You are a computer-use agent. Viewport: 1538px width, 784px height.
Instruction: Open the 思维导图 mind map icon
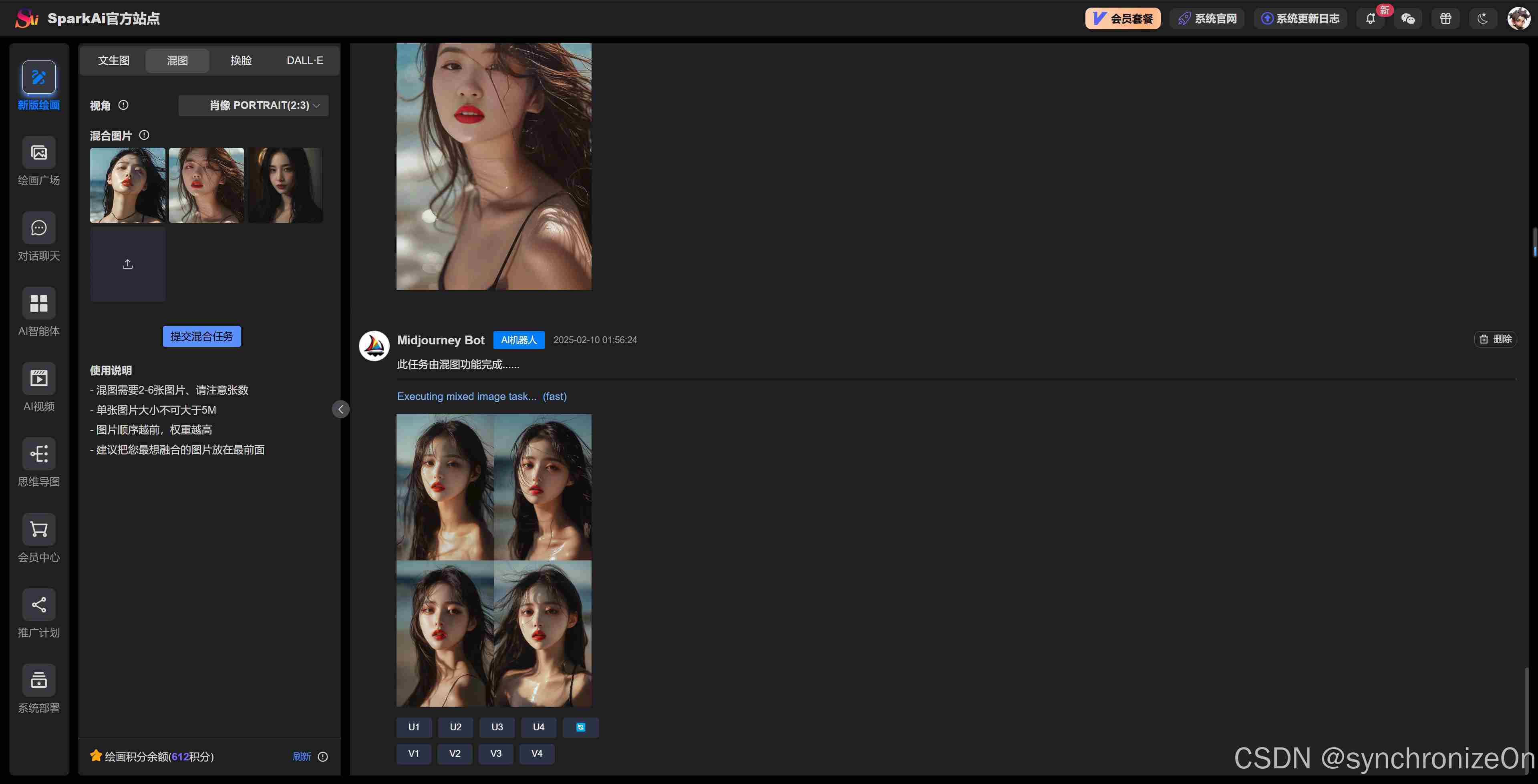[x=39, y=454]
